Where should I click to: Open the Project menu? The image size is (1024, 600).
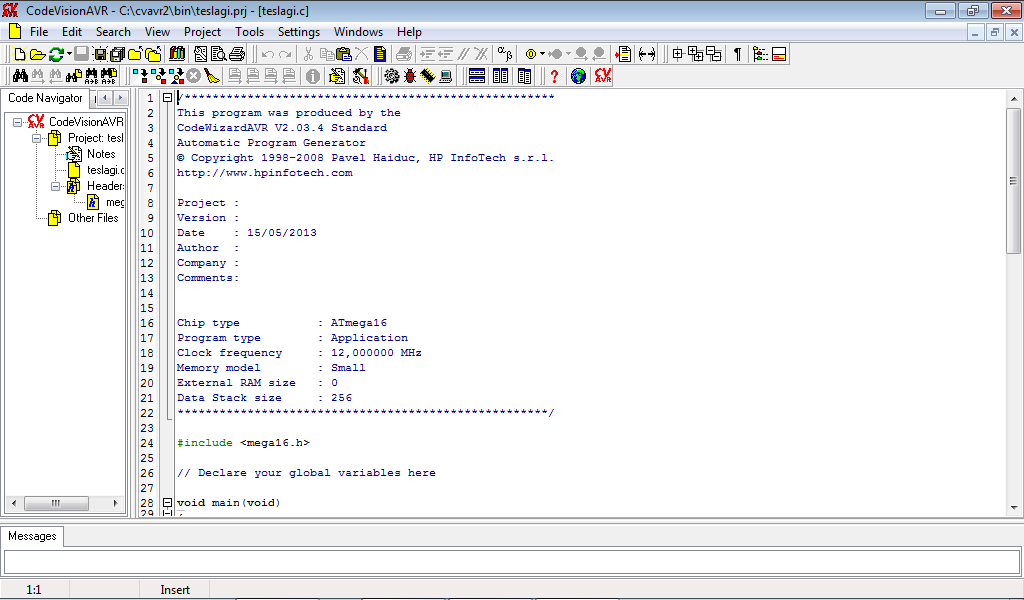(x=202, y=32)
